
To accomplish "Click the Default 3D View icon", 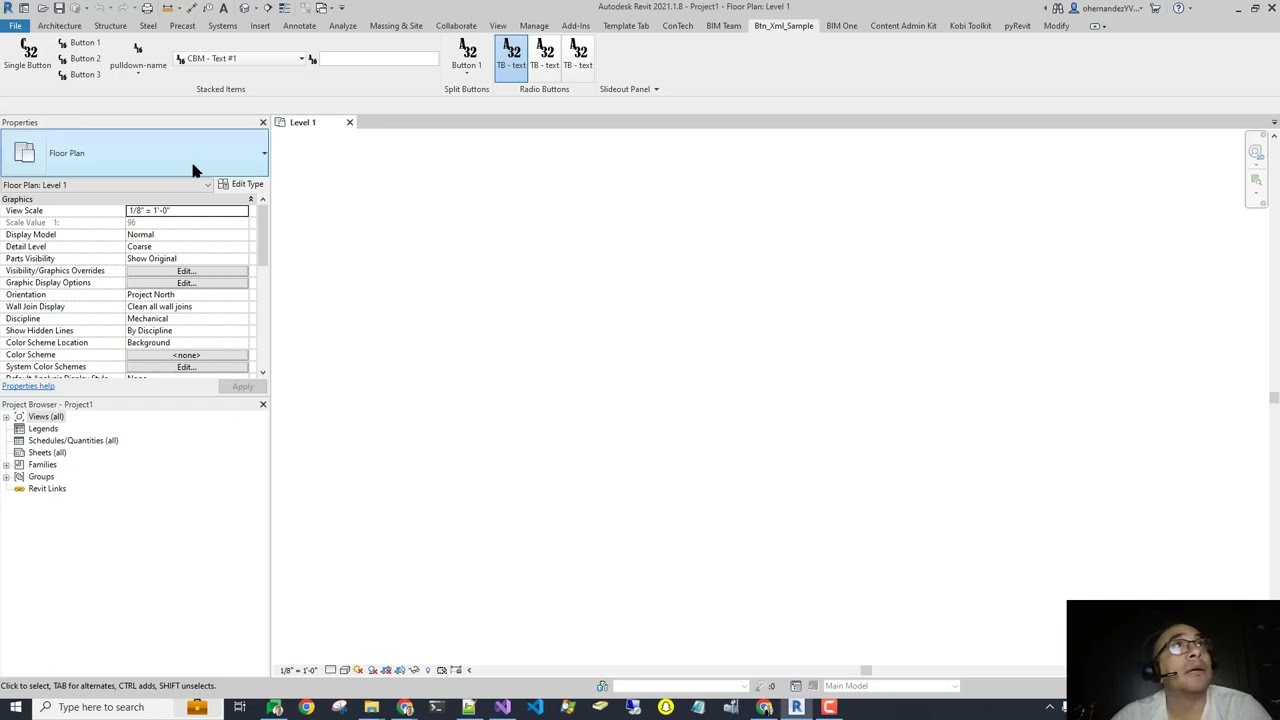I will point(245,8).
